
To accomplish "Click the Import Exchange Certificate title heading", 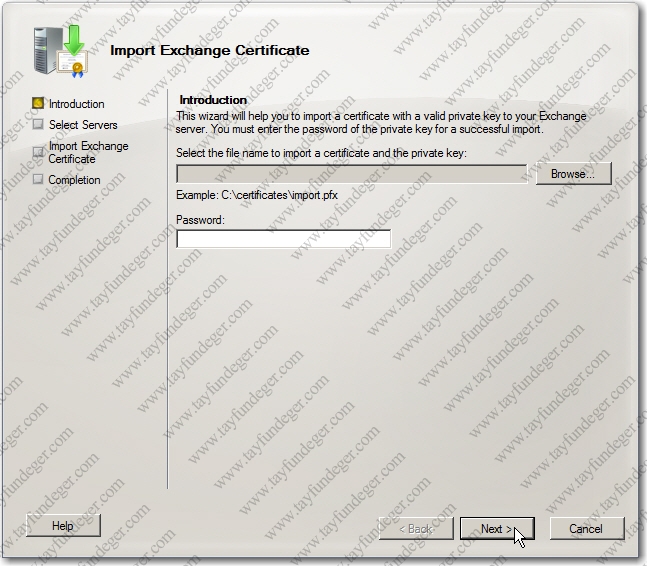I will click(210, 50).
